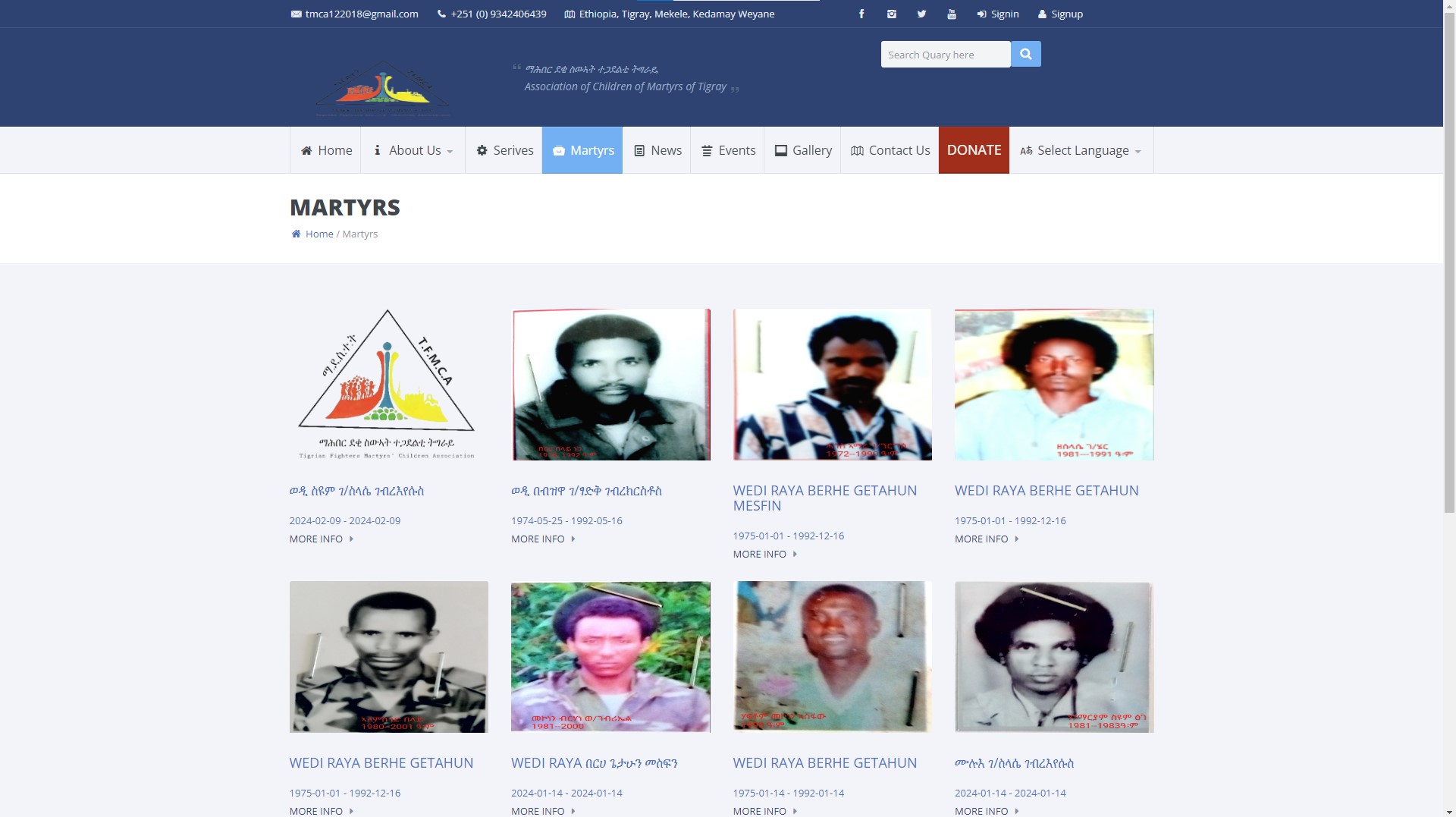Click the home icon in breadcrumb
Image resolution: width=1456 pixels, height=817 pixels.
coord(296,234)
